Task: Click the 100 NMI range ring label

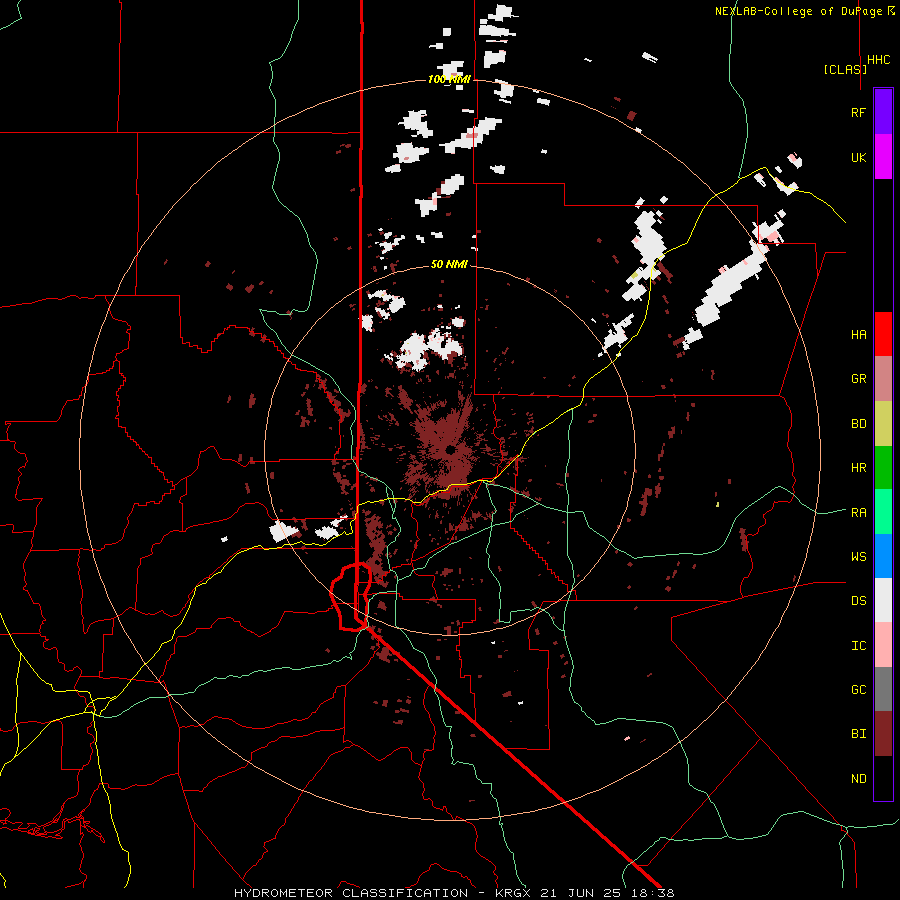Action: (449, 79)
